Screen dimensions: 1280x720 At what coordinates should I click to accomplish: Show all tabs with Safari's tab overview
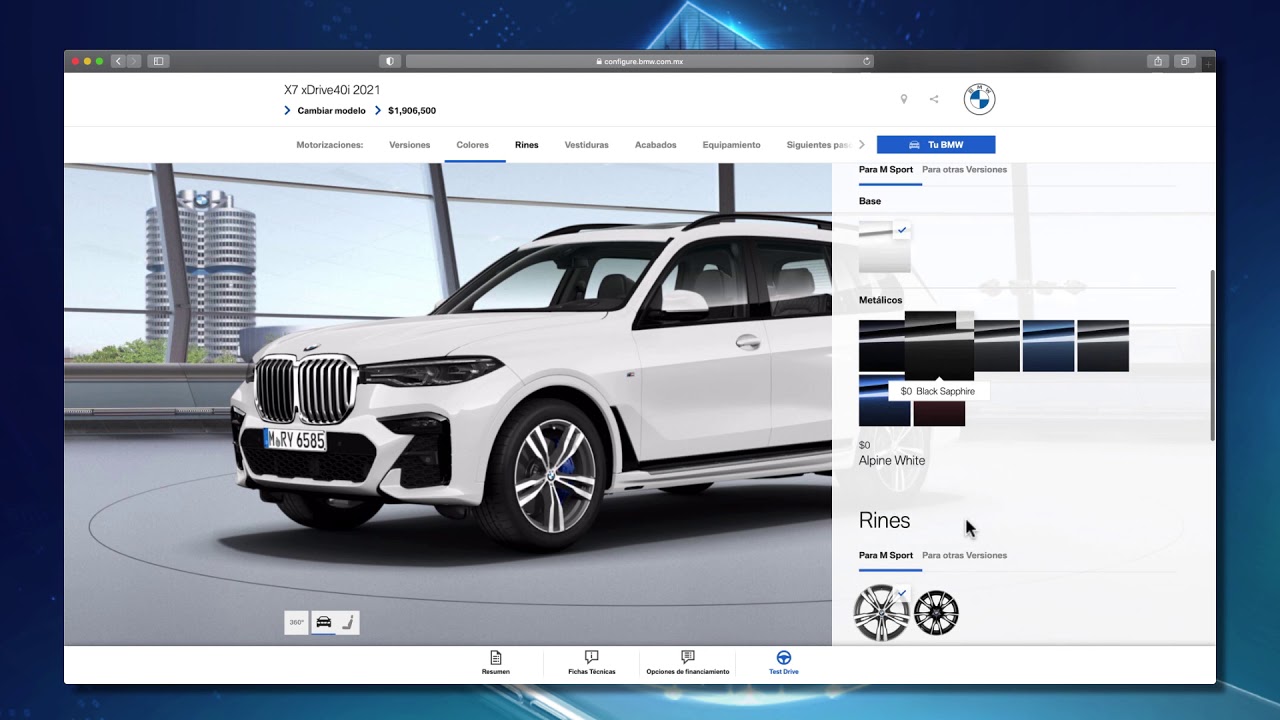tap(1185, 61)
